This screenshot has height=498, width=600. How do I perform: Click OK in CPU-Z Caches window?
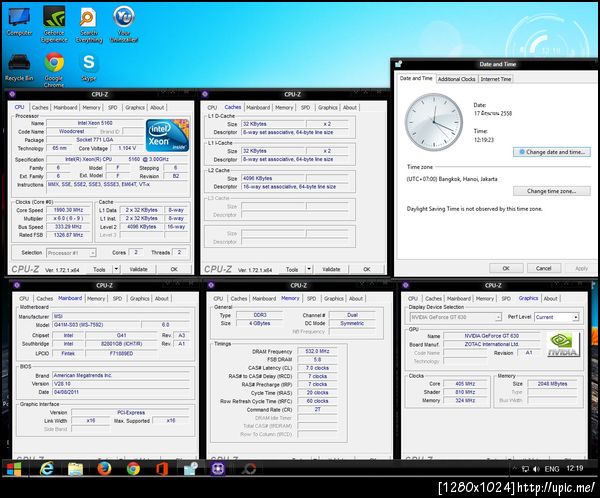[x=367, y=269]
